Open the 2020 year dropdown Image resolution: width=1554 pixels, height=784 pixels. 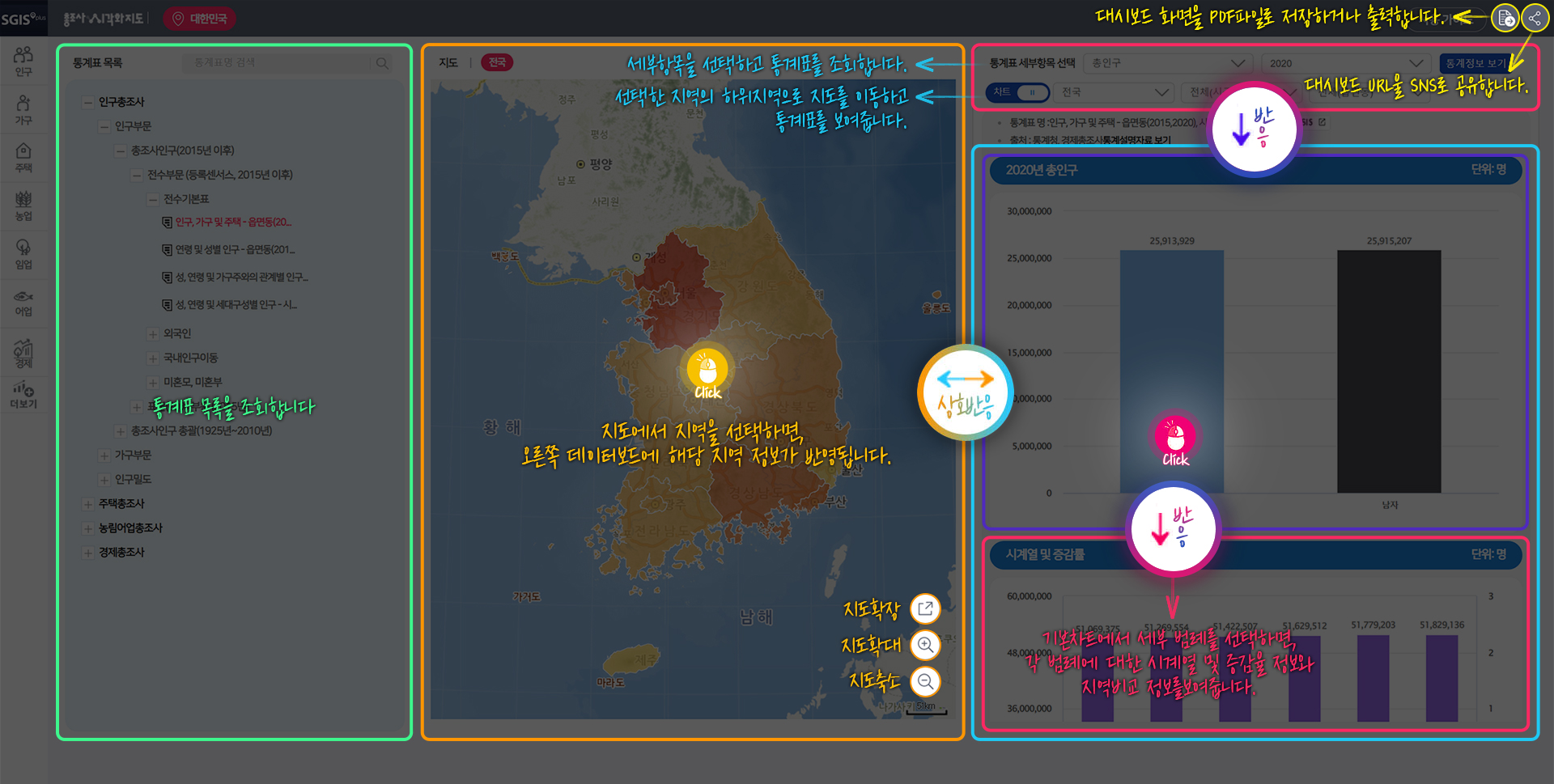point(1346,63)
